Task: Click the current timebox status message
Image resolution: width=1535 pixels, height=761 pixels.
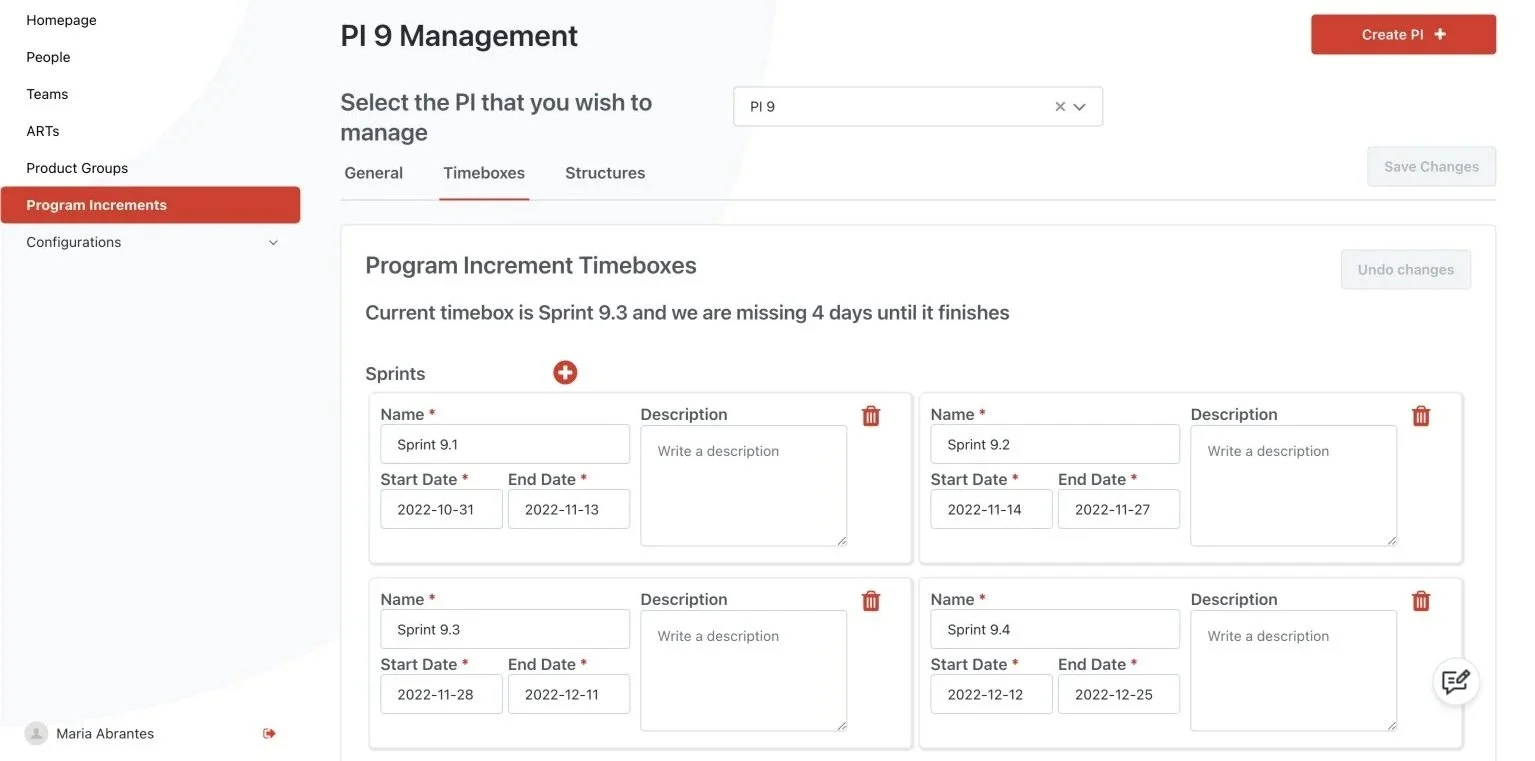Action: pos(687,313)
